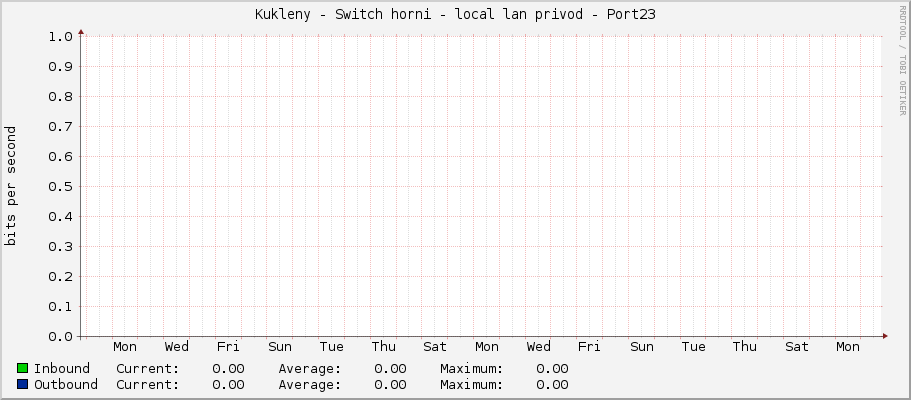Screen dimensions: 911x400
Task: Click the Inbound row 'Average:' label
Action: pyautogui.click(x=310, y=369)
